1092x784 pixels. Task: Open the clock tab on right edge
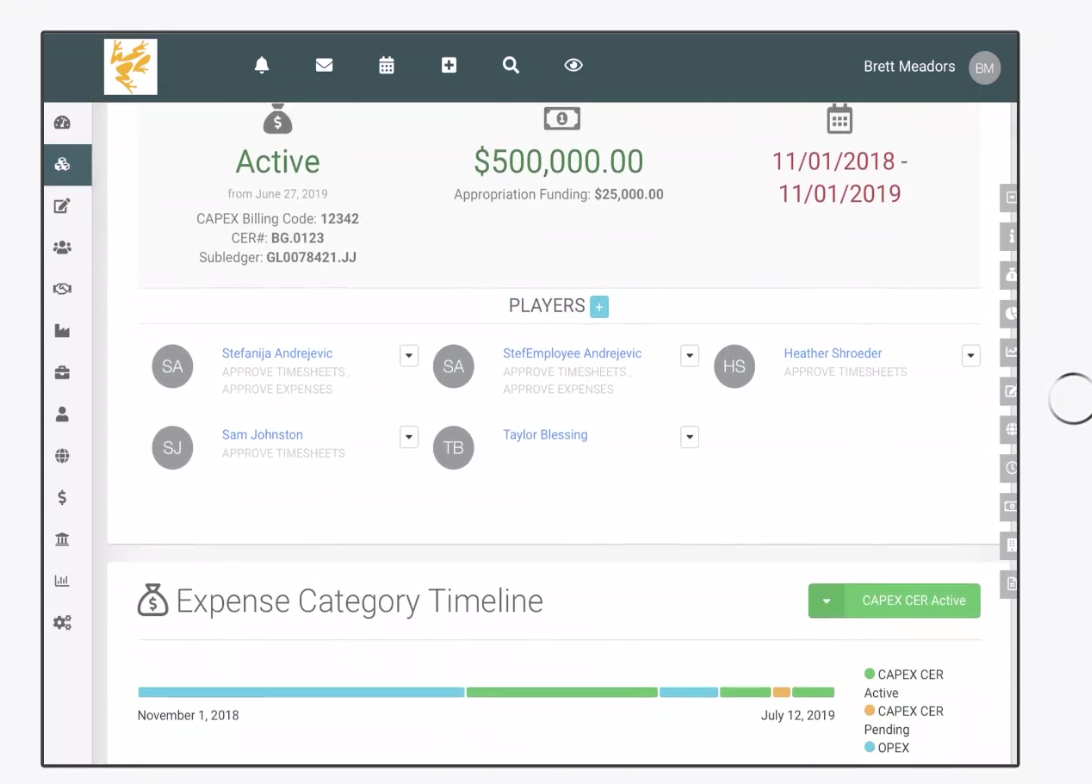(x=1010, y=467)
